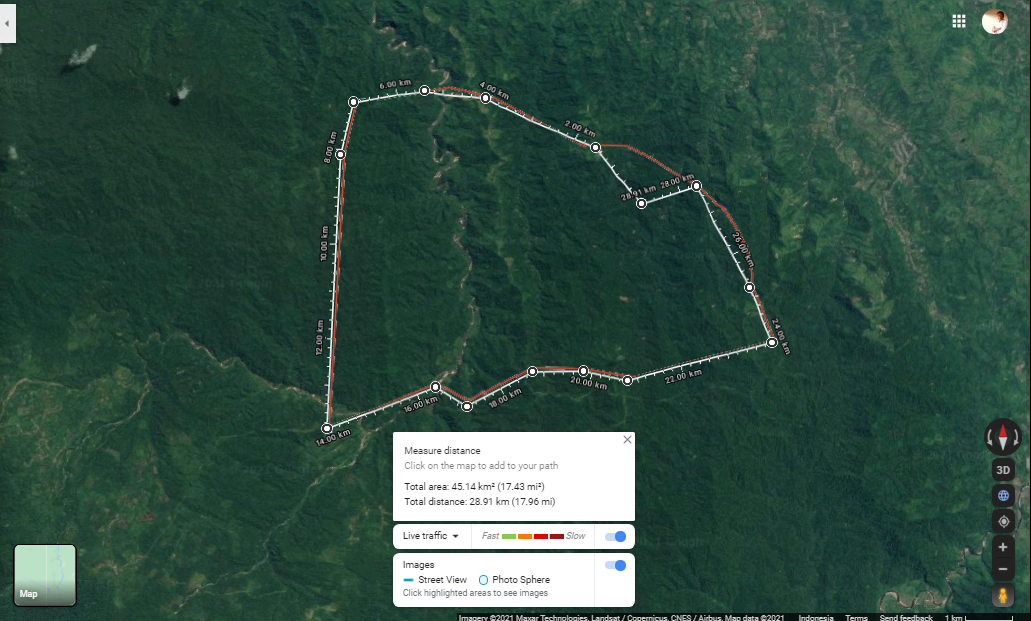
Task: Click the Indonesia region link
Action: 816,617
